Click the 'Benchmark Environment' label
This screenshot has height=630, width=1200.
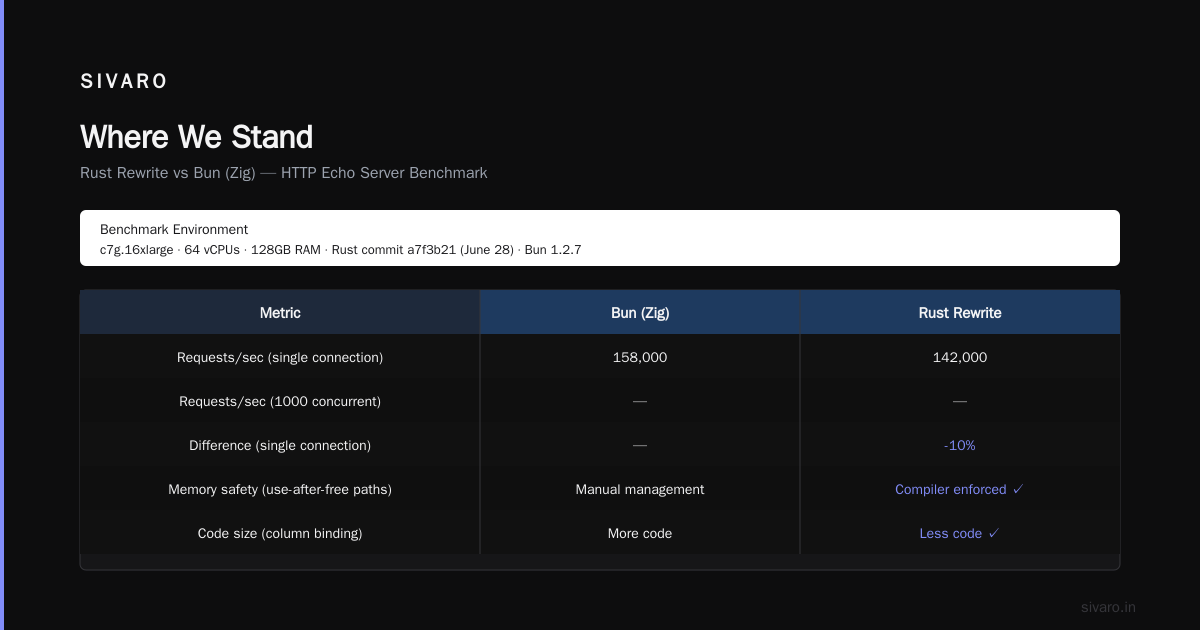[x=174, y=230]
